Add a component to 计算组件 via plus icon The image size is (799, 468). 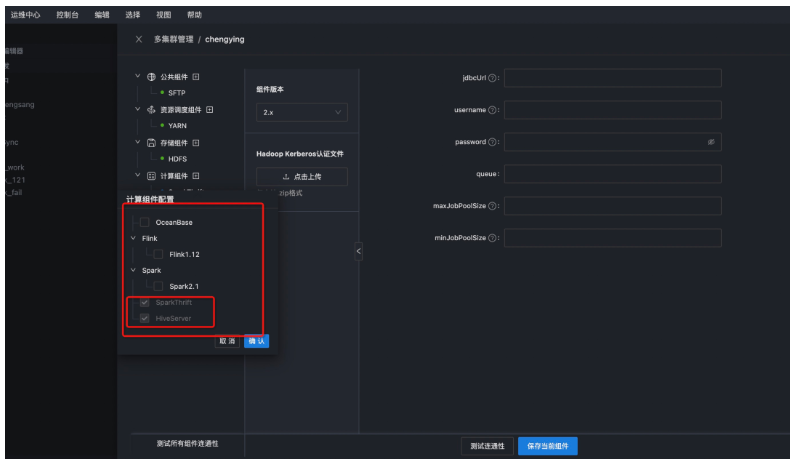tap(196, 176)
